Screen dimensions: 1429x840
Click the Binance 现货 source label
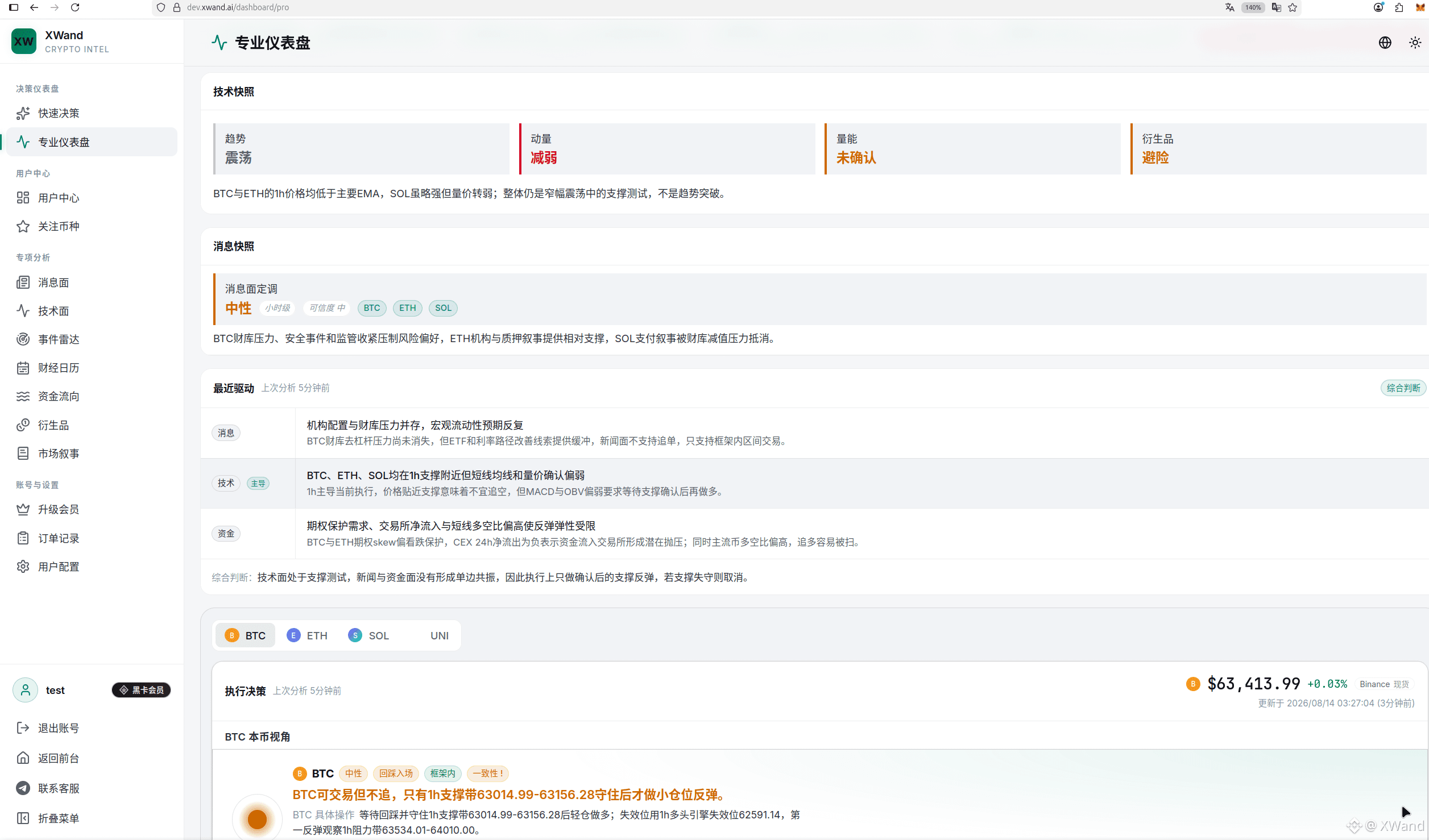1385,684
